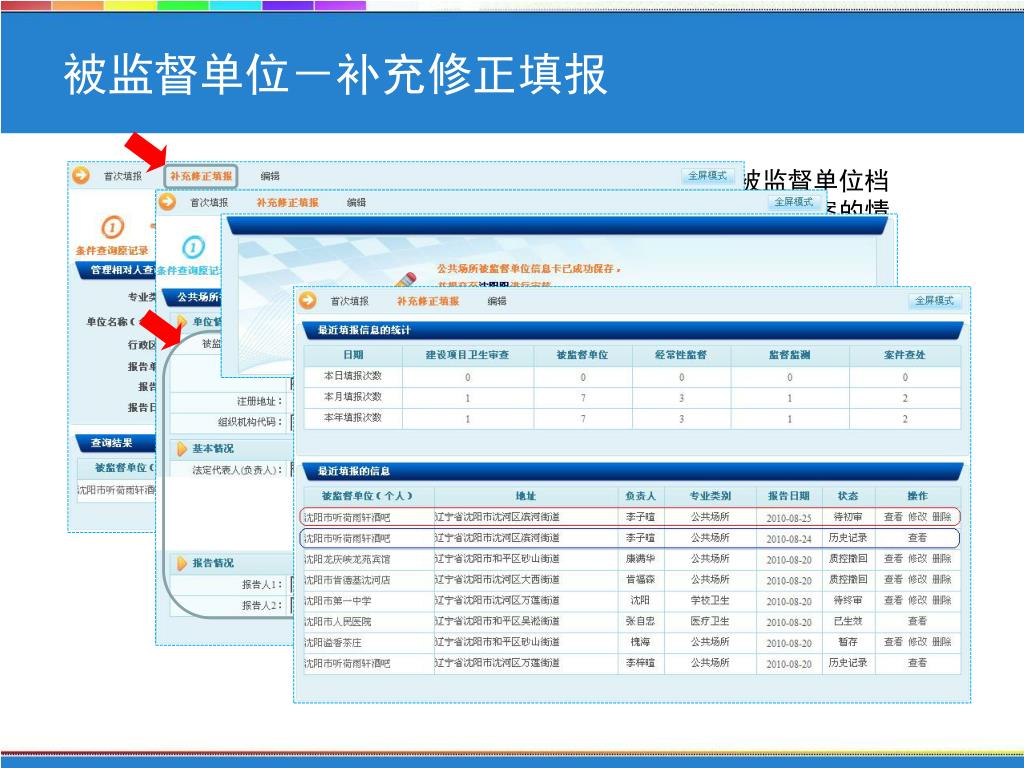The height and width of the screenshot is (768, 1024).
Task: Click 查看 for 沈阳溢香茶庄
Action: pyautogui.click(x=893, y=642)
